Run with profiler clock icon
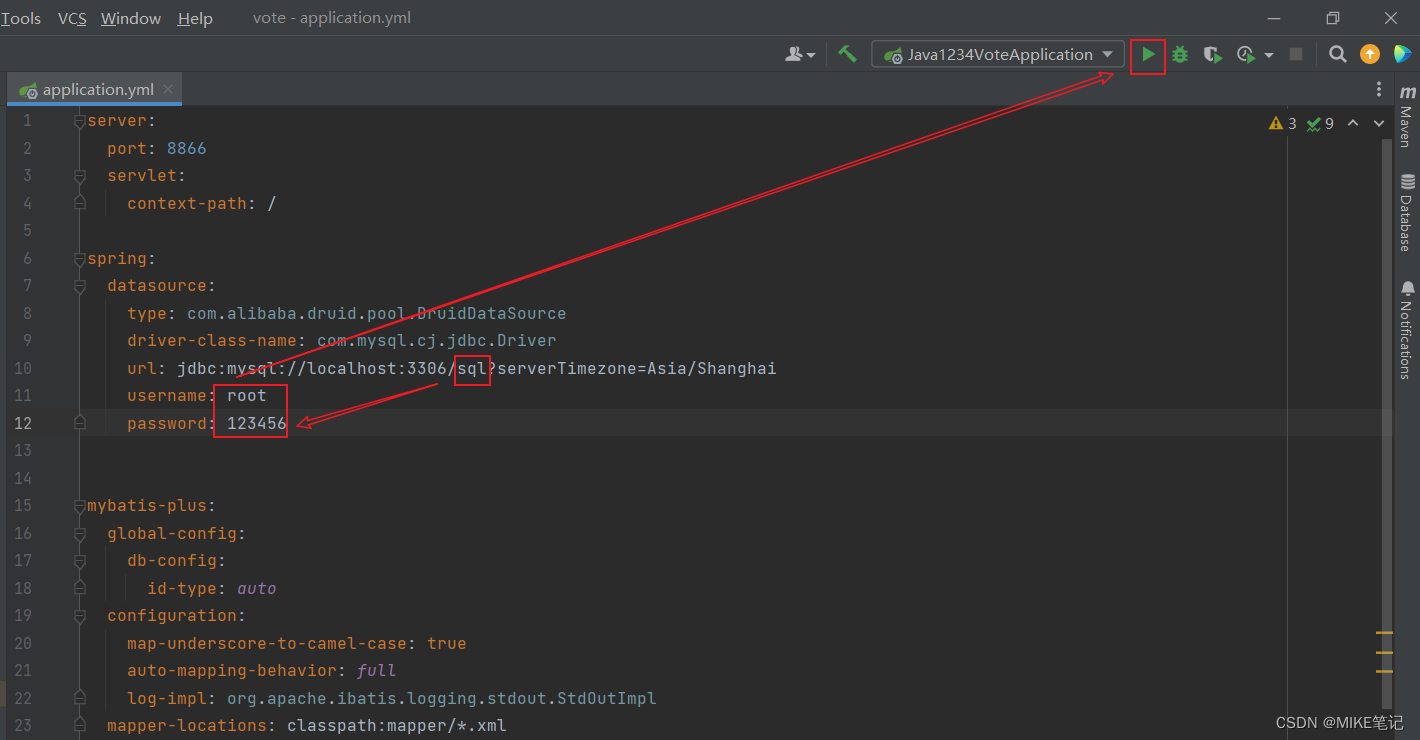This screenshot has width=1420, height=740. click(x=1245, y=54)
